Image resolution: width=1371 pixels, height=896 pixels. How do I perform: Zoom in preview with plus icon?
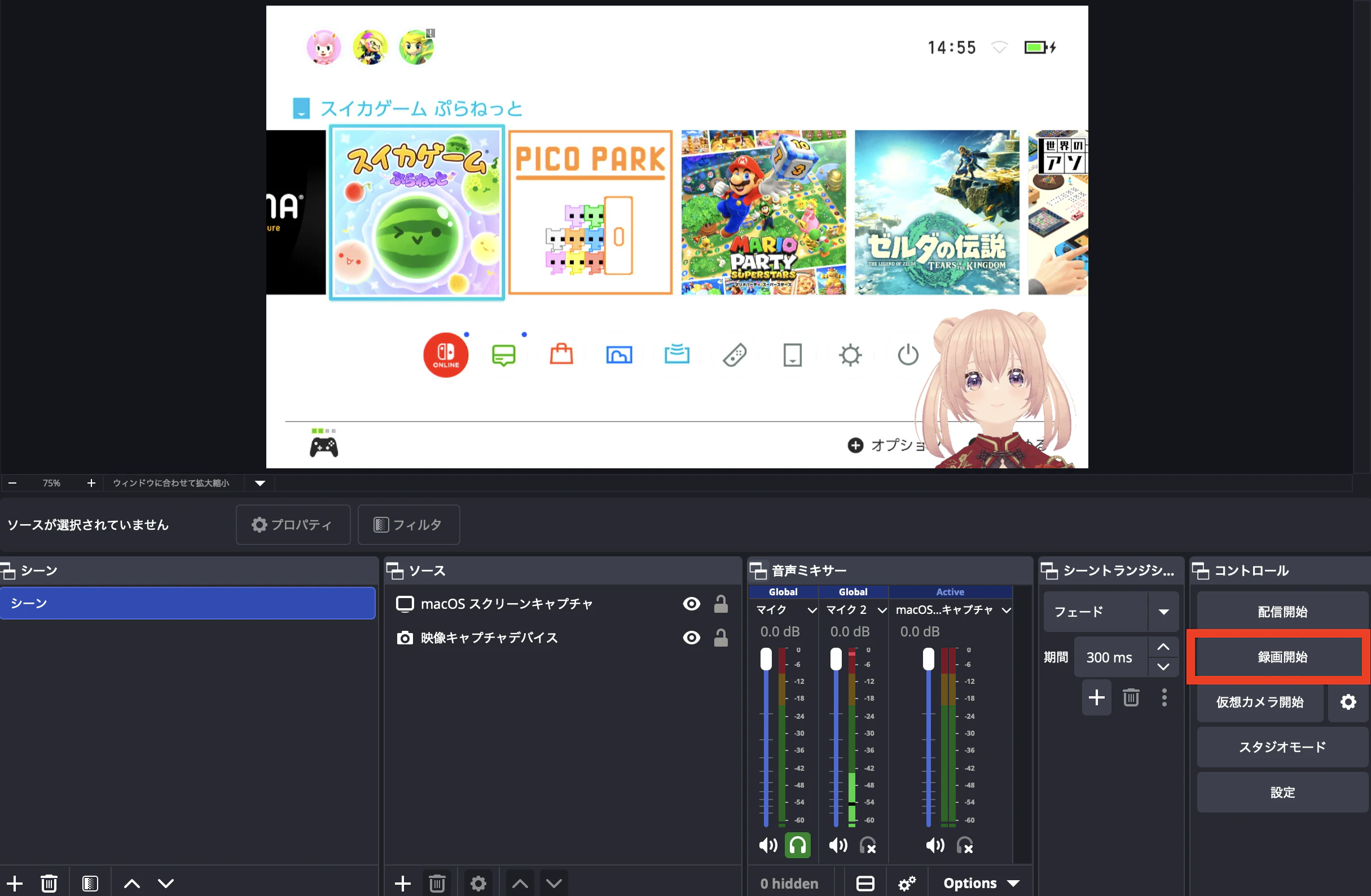(x=91, y=483)
